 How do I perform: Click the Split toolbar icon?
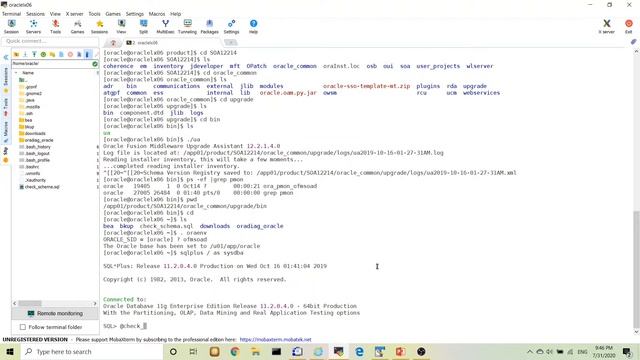coord(143,26)
